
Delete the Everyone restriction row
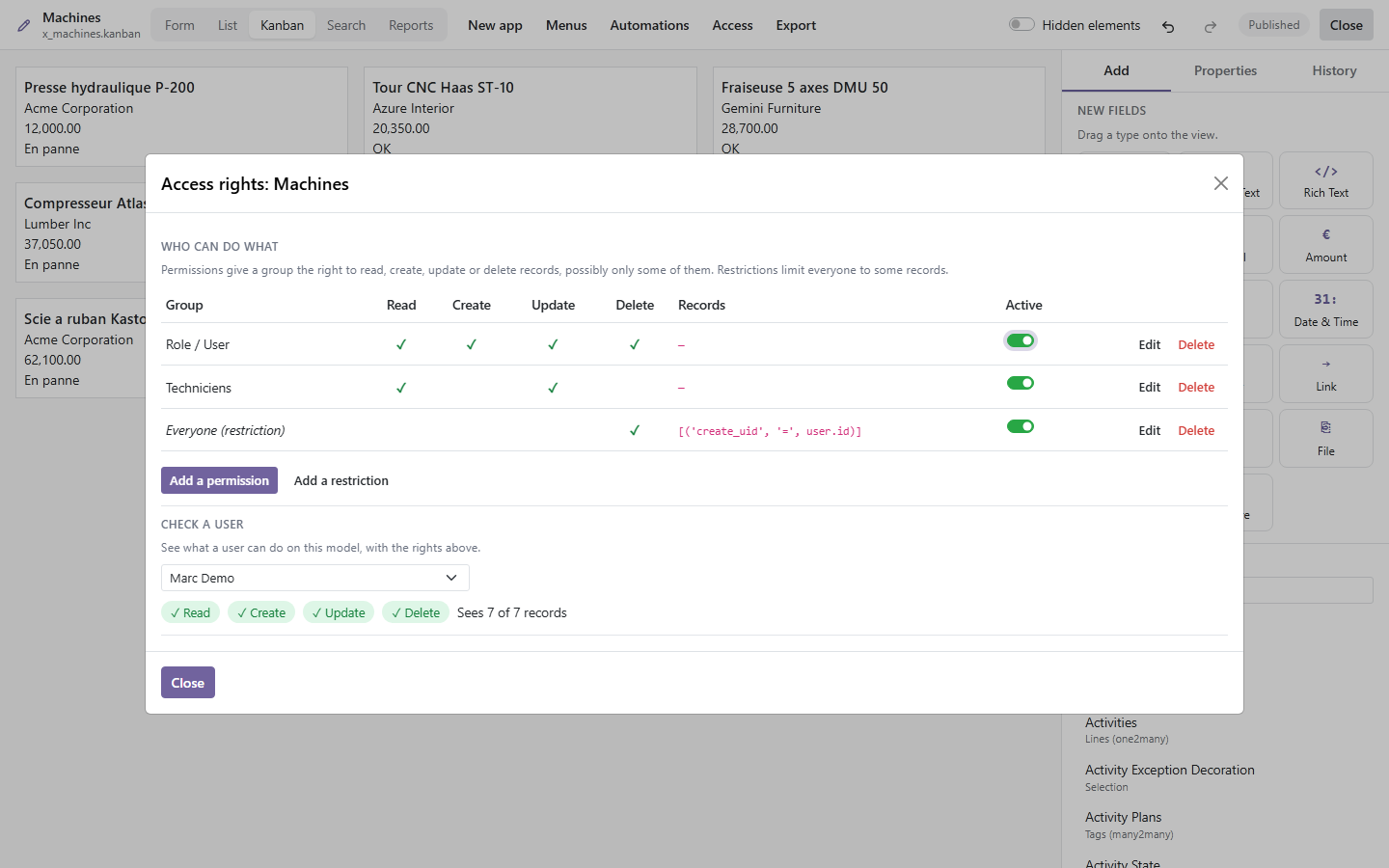pyautogui.click(x=1196, y=430)
